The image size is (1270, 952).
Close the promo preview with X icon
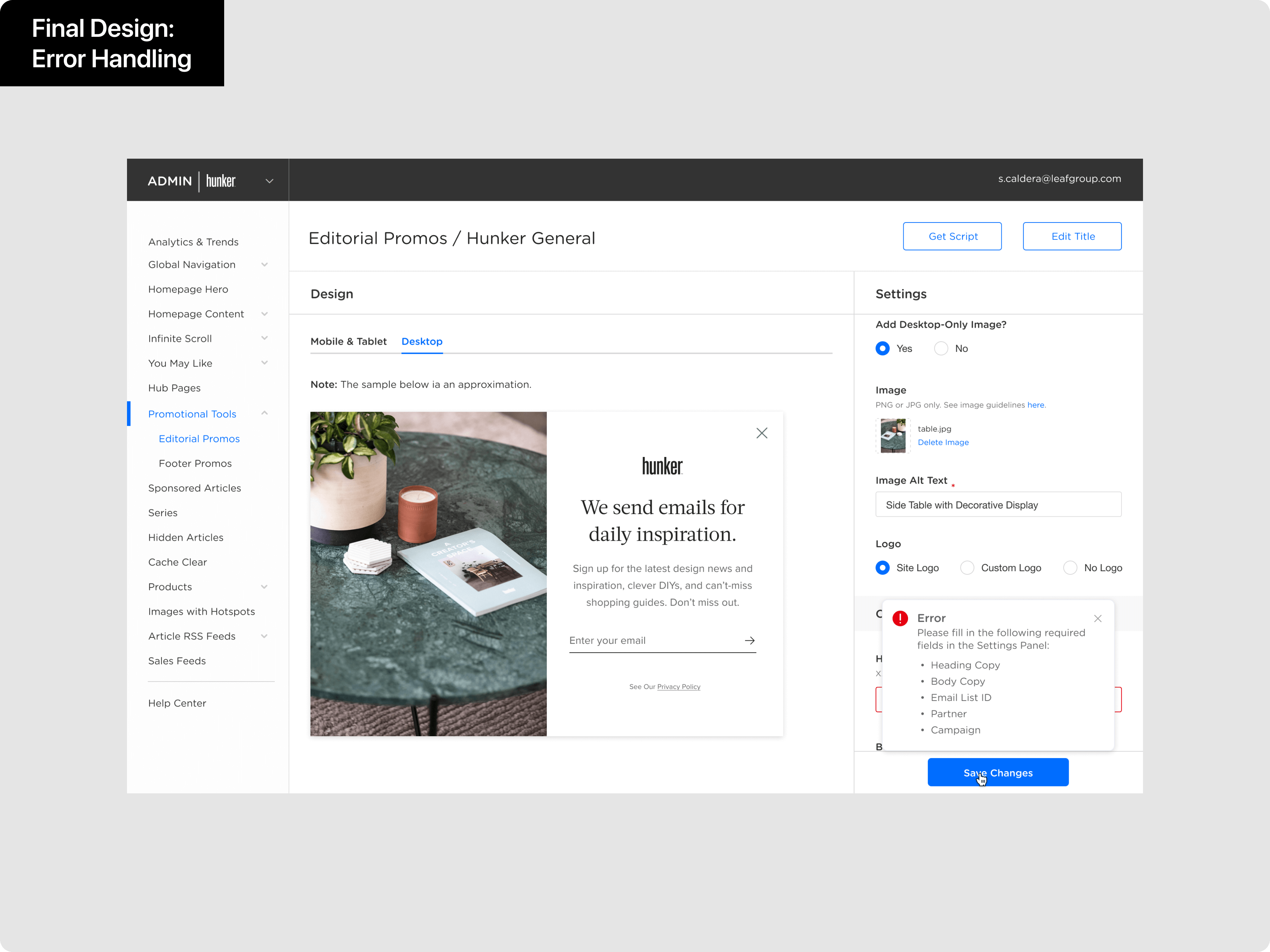click(761, 433)
